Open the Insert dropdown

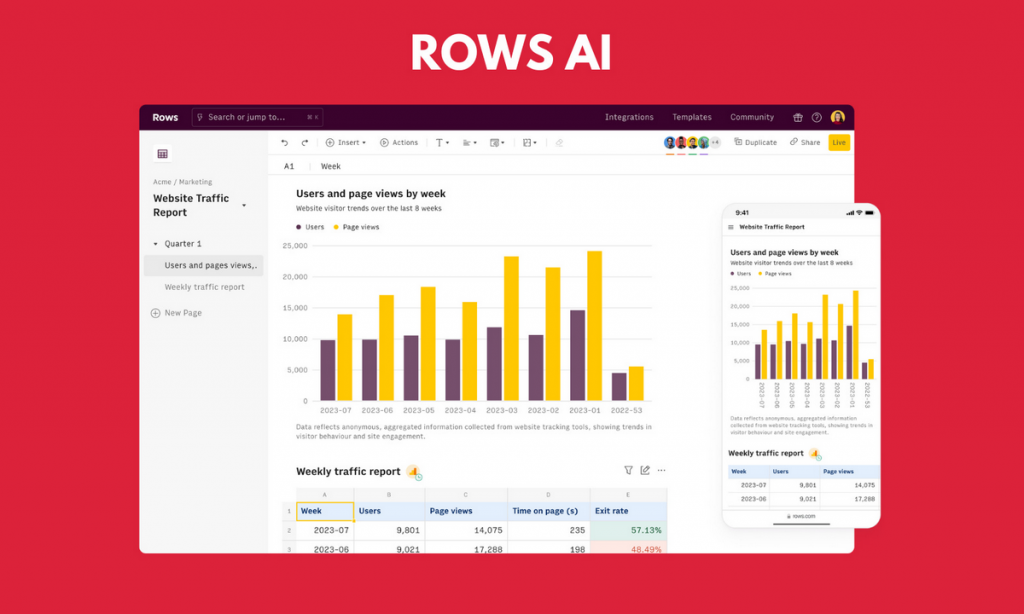click(x=346, y=143)
